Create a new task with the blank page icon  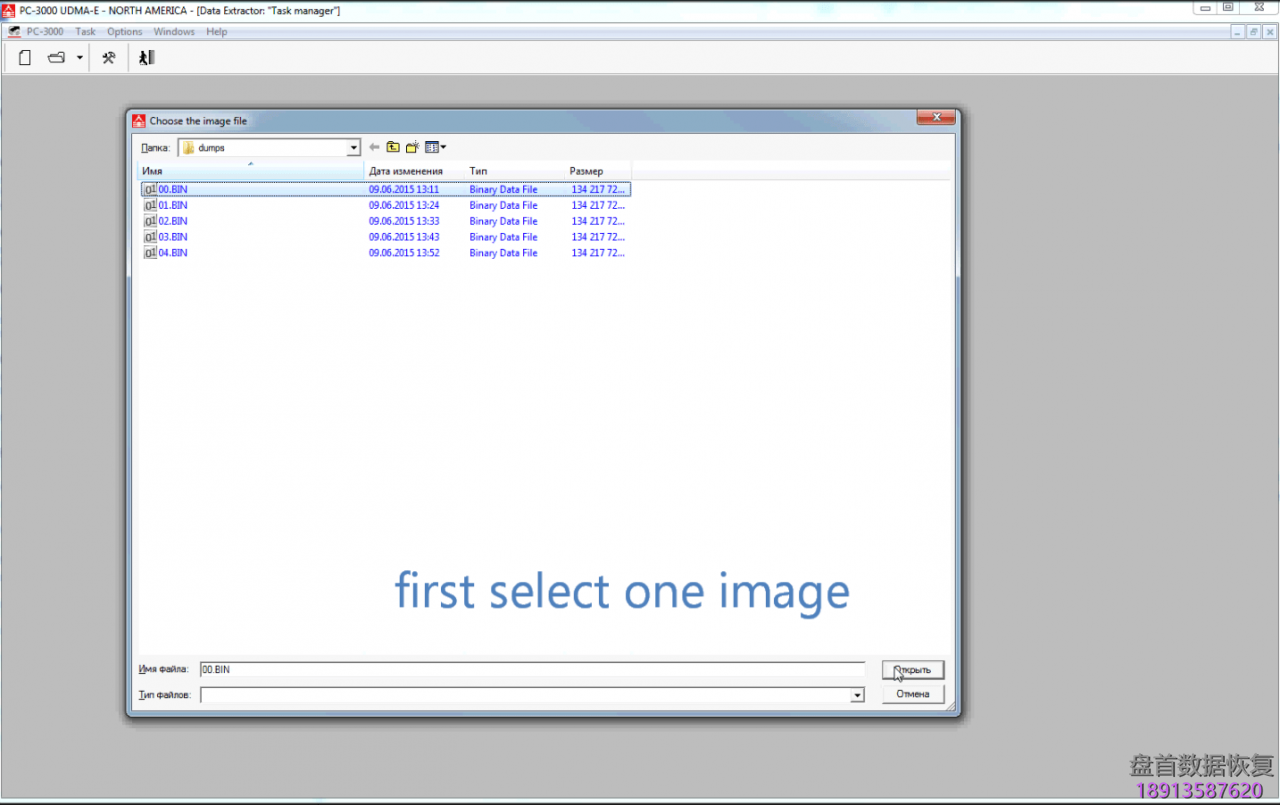pos(25,58)
